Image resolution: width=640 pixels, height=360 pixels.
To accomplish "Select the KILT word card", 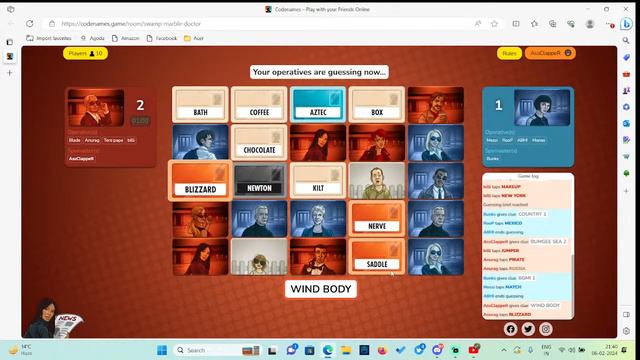I will pyautogui.click(x=318, y=180).
